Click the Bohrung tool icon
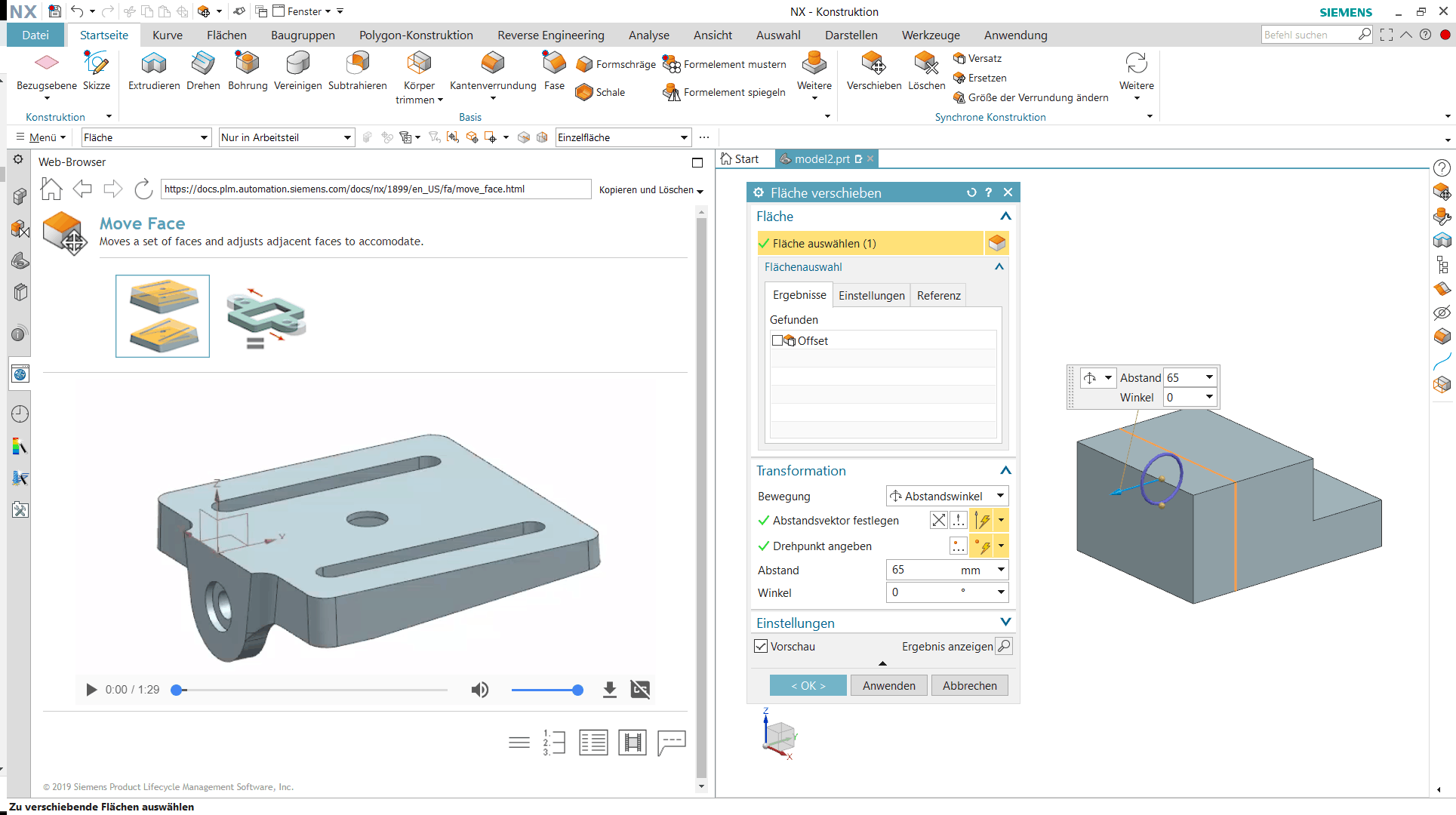The image size is (1456, 815). coord(247,63)
